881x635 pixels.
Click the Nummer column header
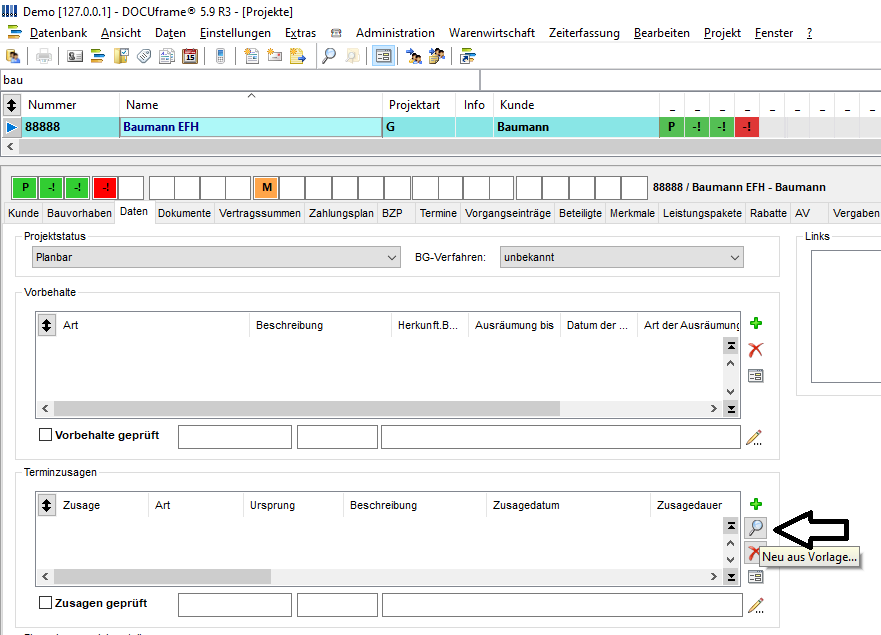click(70, 105)
